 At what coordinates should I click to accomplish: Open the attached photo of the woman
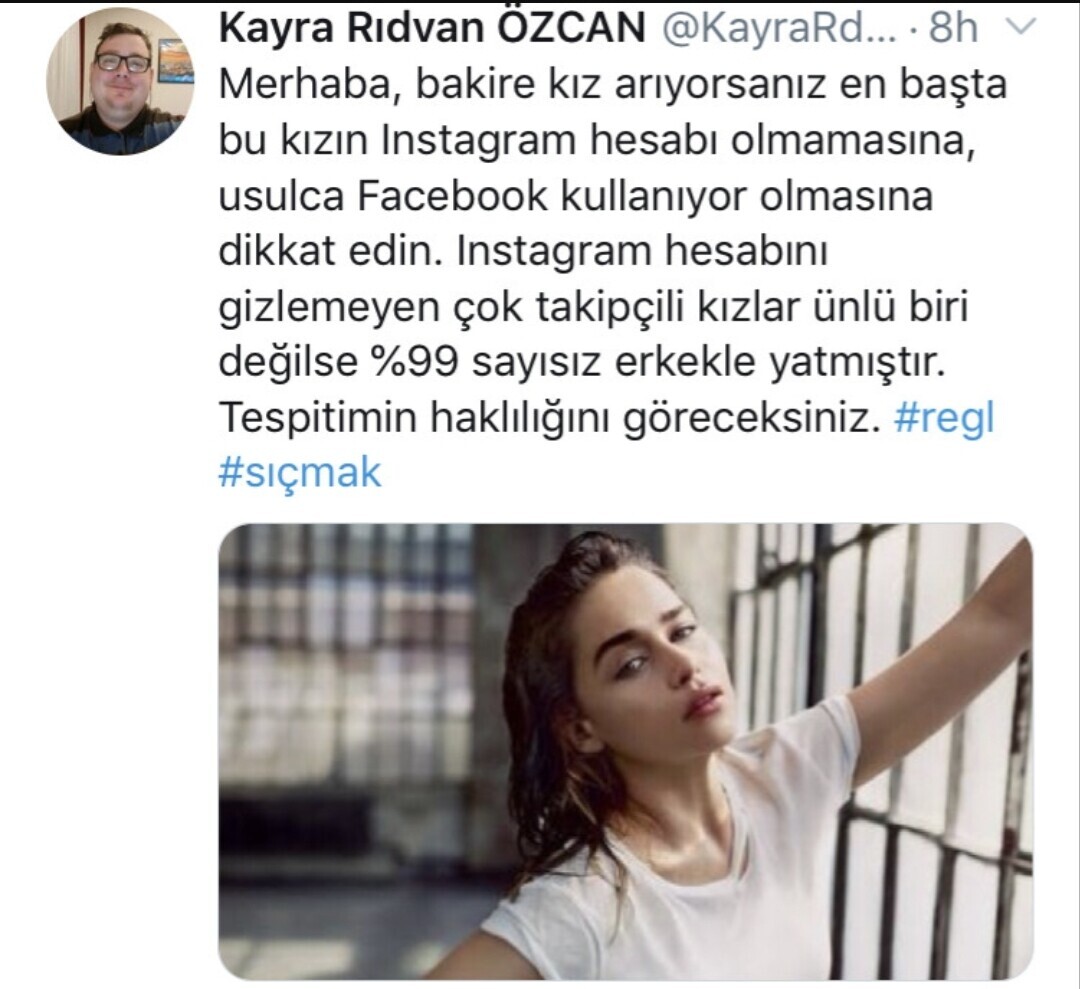(x=625, y=751)
